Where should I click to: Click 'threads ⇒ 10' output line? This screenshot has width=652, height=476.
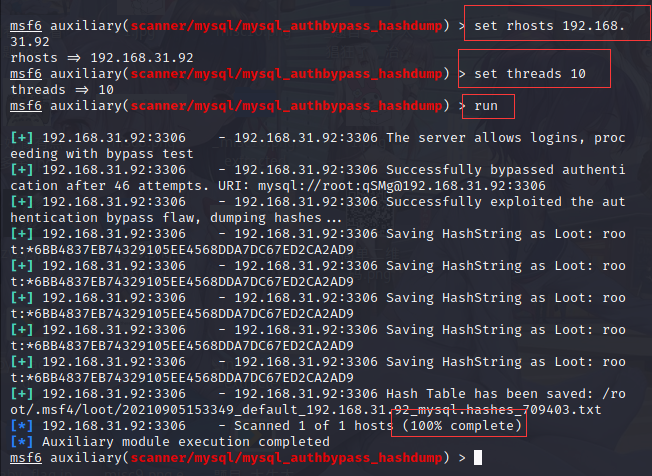tap(62, 89)
